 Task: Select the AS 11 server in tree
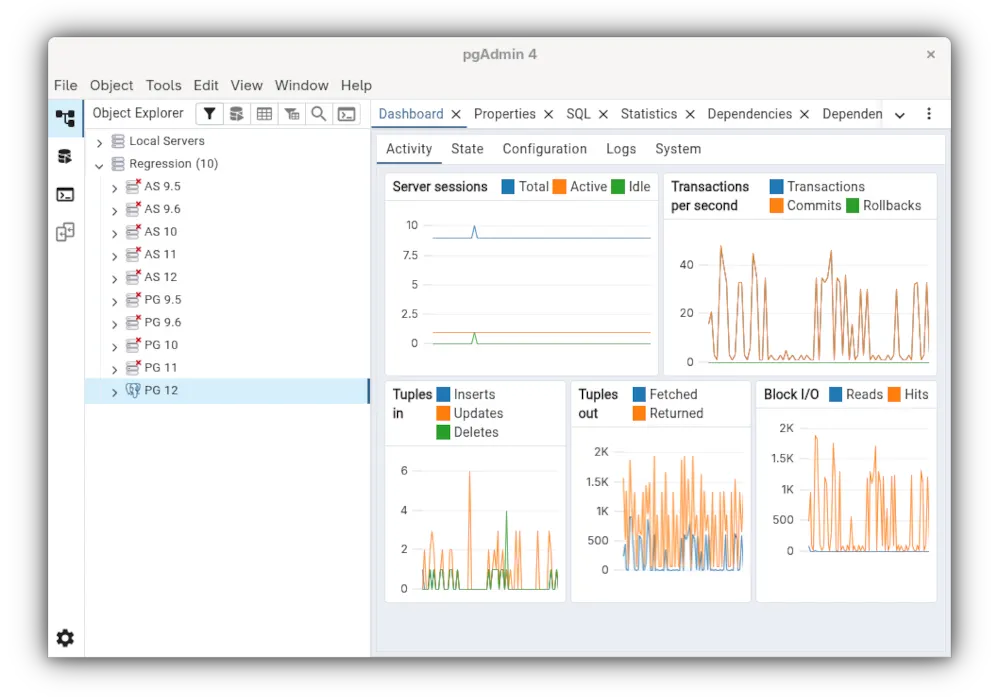(x=160, y=254)
